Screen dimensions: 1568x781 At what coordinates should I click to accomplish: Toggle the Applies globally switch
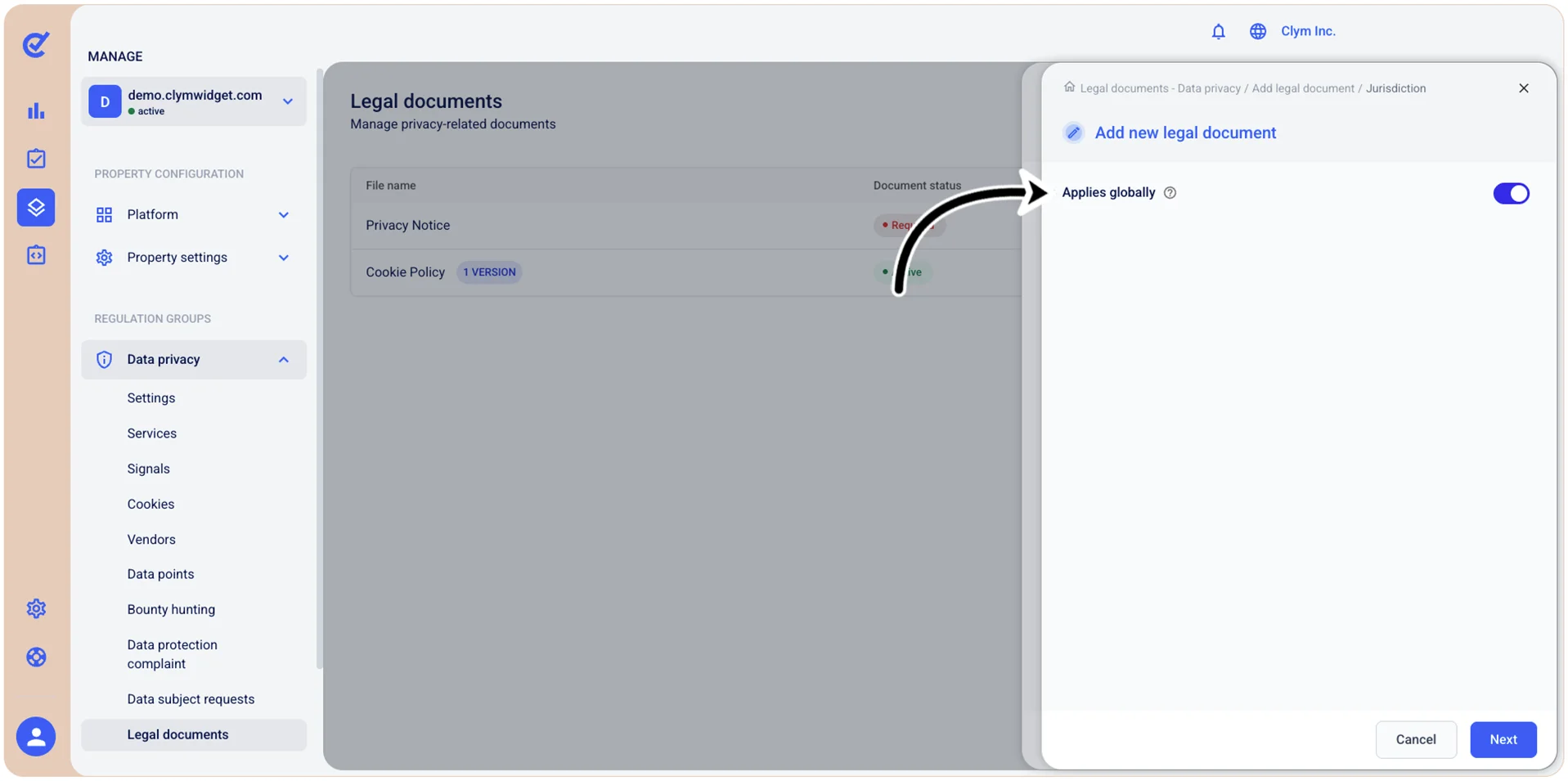[1511, 193]
